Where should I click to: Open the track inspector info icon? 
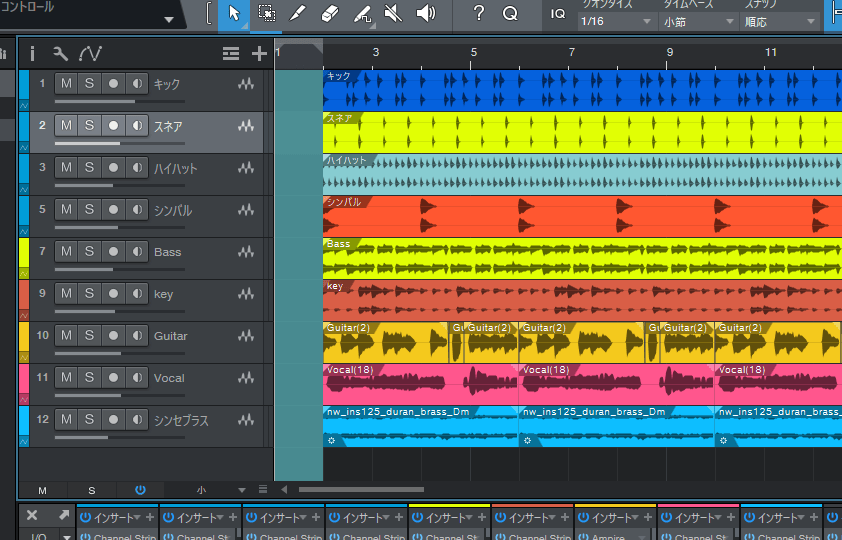click(32, 54)
